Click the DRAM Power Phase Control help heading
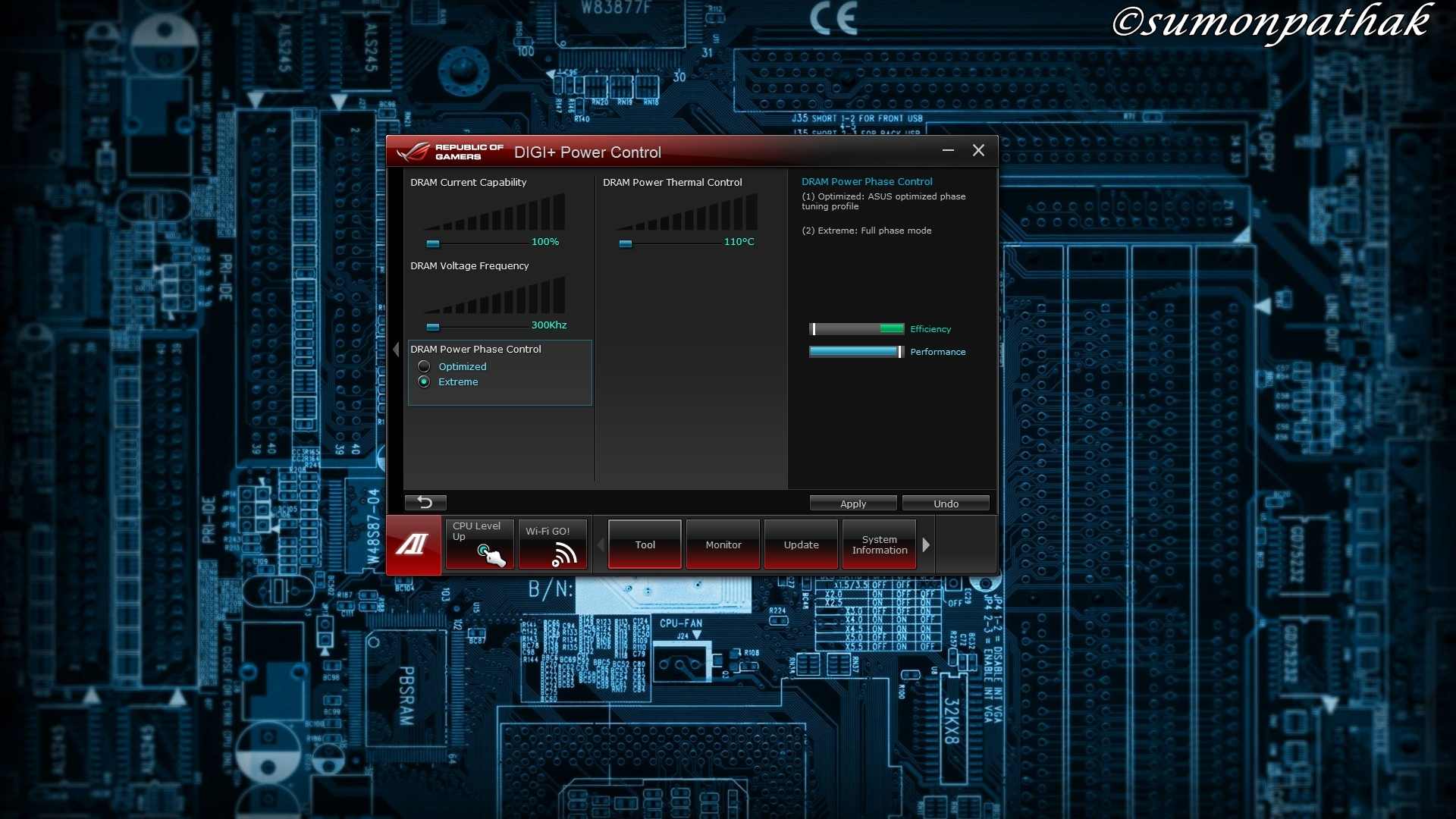The width and height of the screenshot is (1456, 819). [x=867, y=181]
